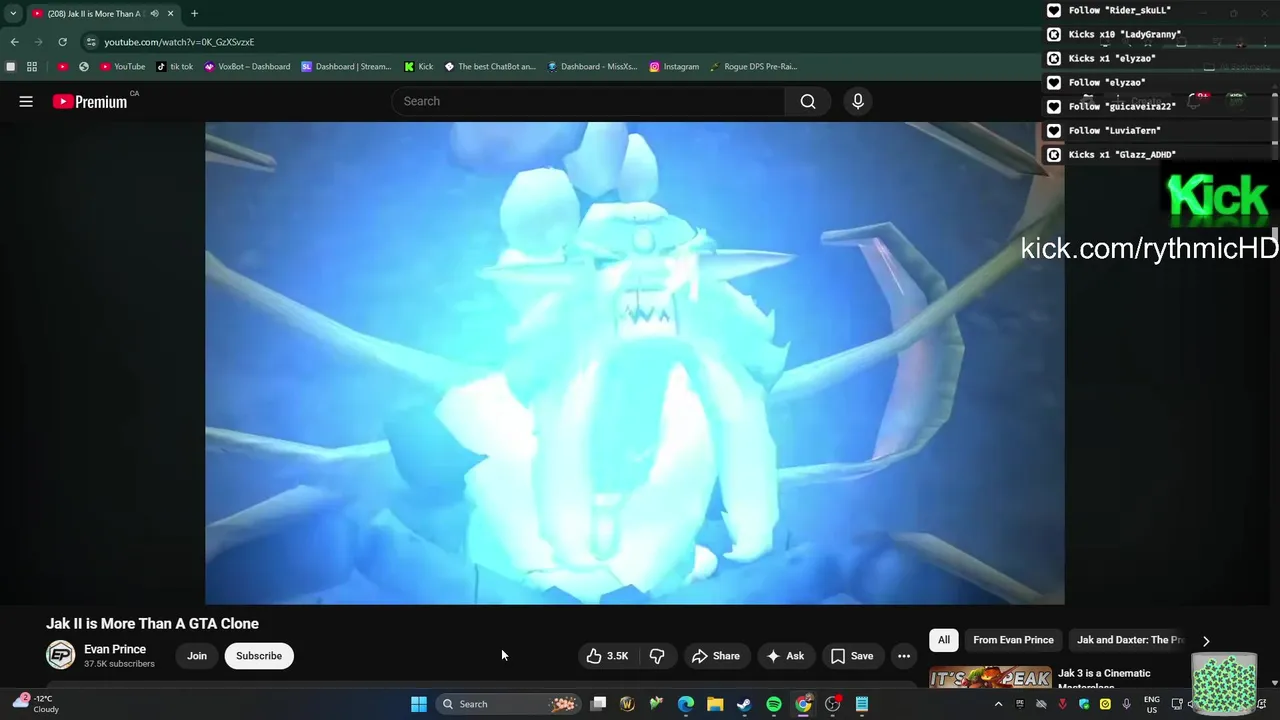Viewport: 1280px width, 720px height.
Task: Open a new browser tab with plus
Action: pos(194,13)
